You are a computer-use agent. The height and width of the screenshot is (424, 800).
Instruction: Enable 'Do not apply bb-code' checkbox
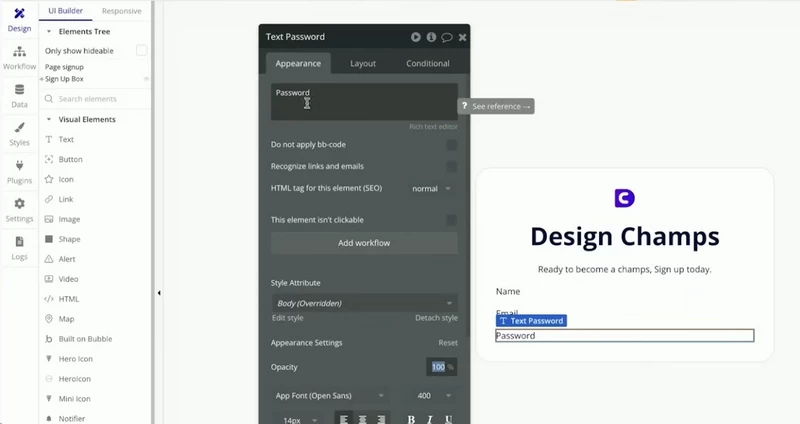click(x=452, y=145)
